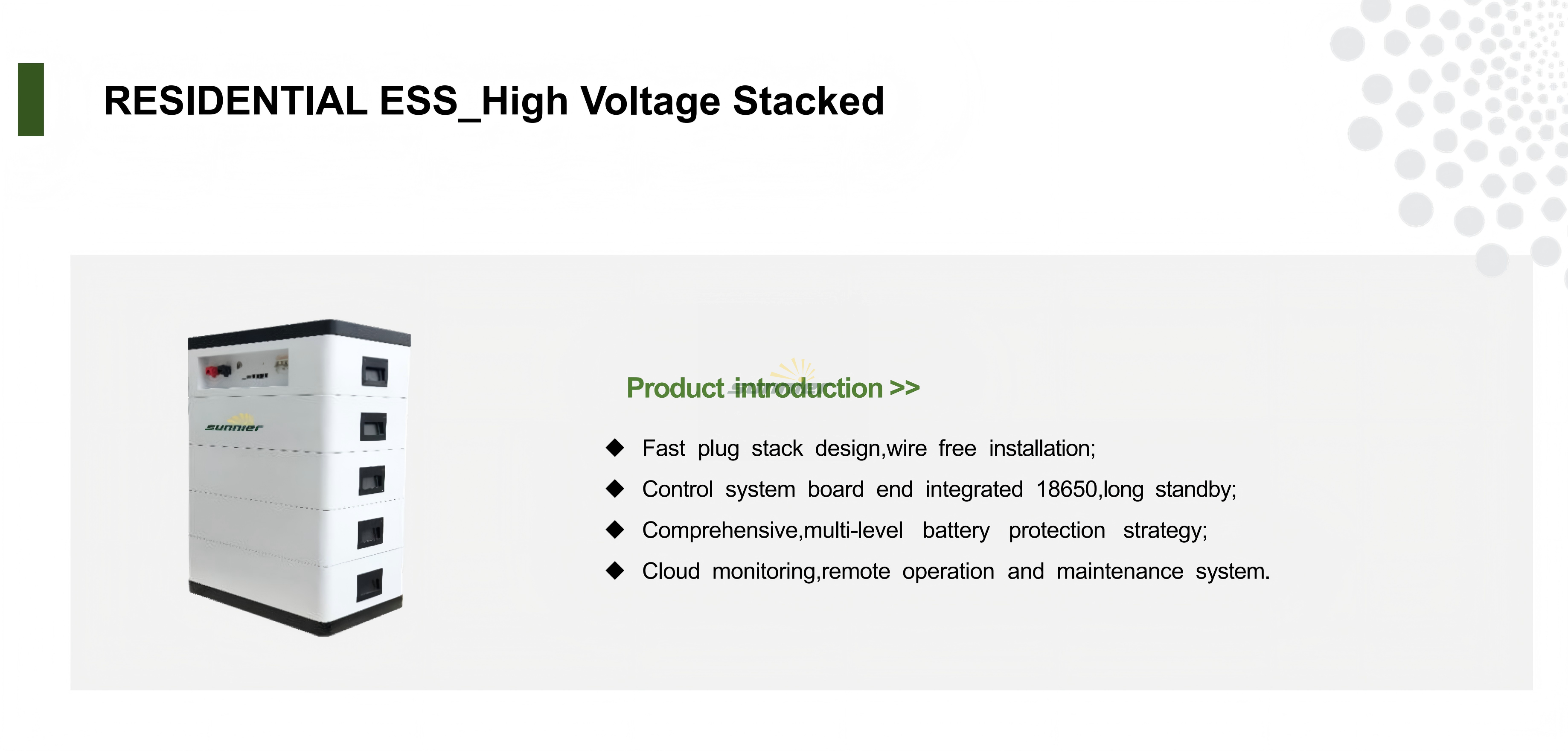The height and width of the screenshot is (751, 1568).
Task: Click the Sunnier logo on the battery unit
Action: [x=234, y=423]
